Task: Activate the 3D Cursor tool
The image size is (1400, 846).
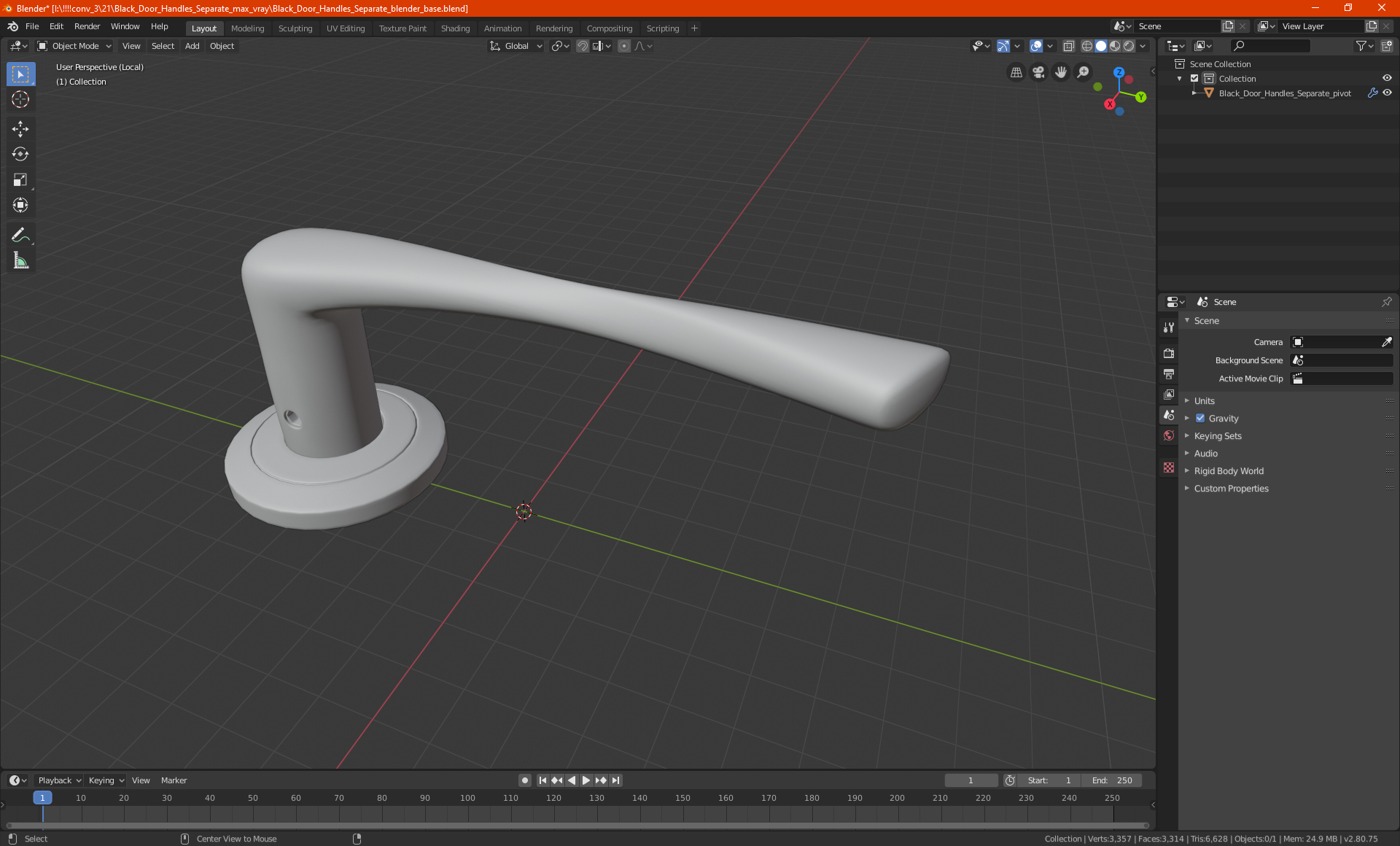Action: click(20, 99)
